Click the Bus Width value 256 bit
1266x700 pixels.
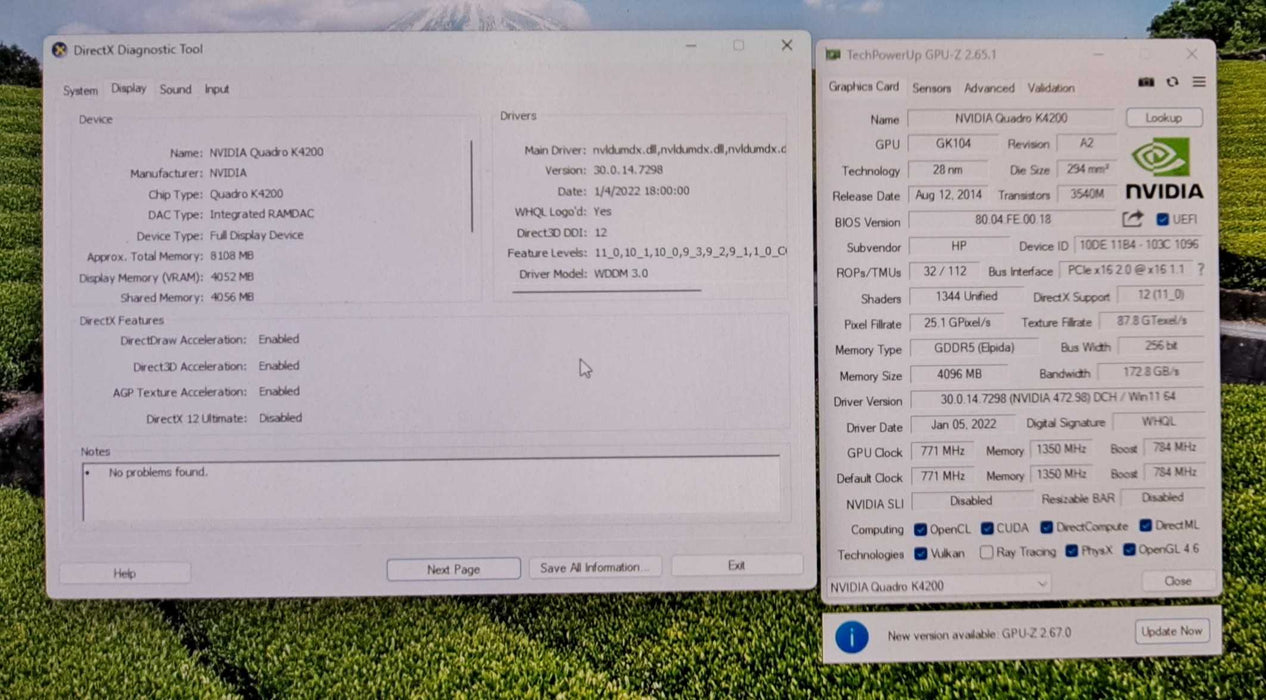(x=1160, y=347)
